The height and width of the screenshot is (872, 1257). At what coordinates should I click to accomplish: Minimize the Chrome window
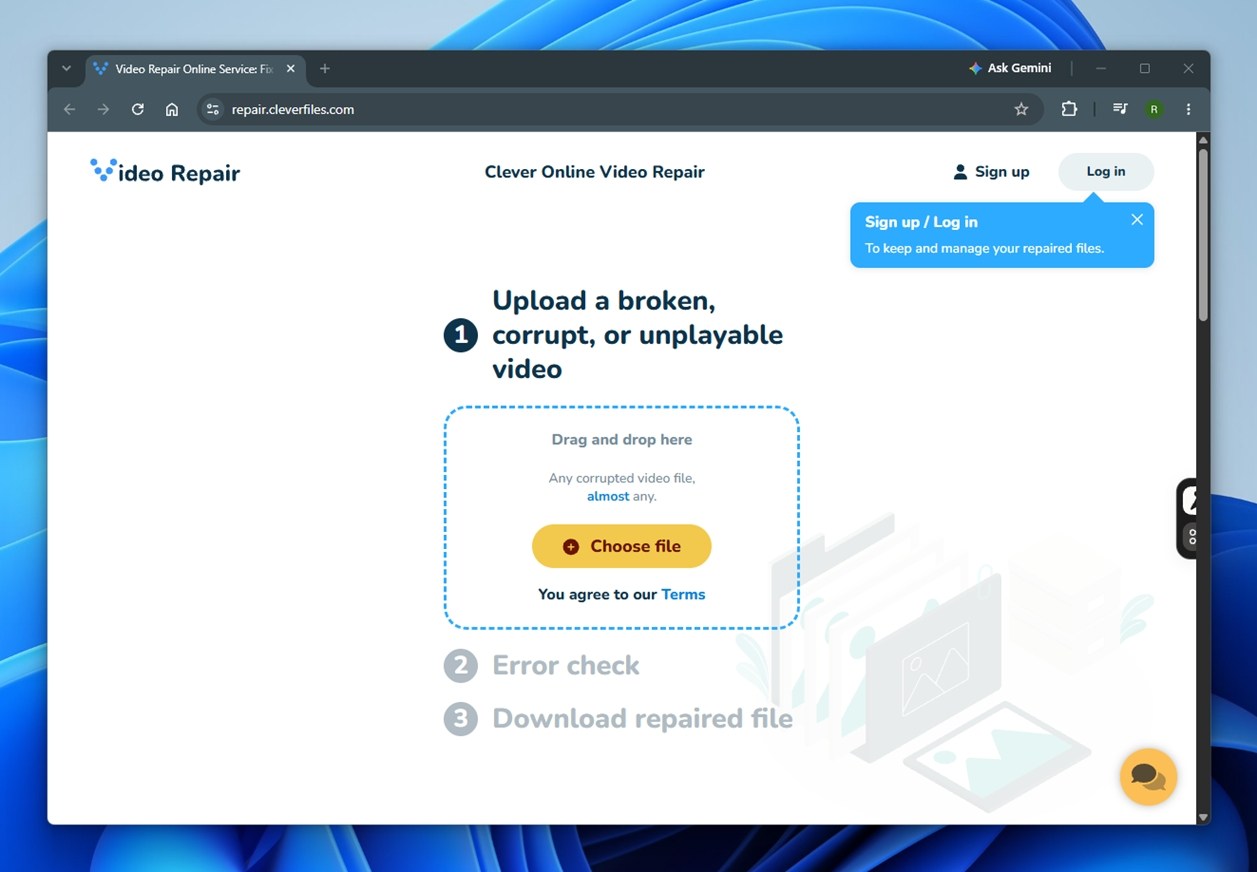1101,68
